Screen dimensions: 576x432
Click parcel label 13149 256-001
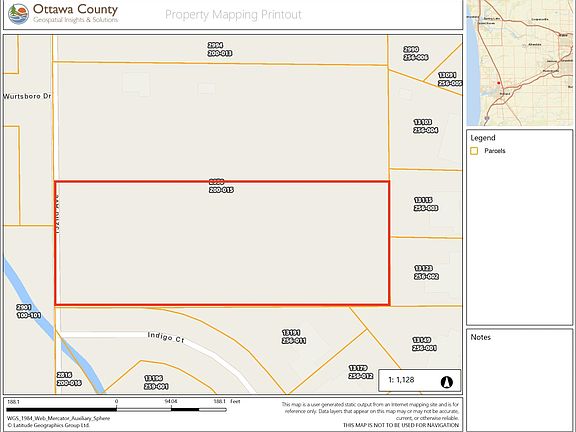tap(424, 344)
